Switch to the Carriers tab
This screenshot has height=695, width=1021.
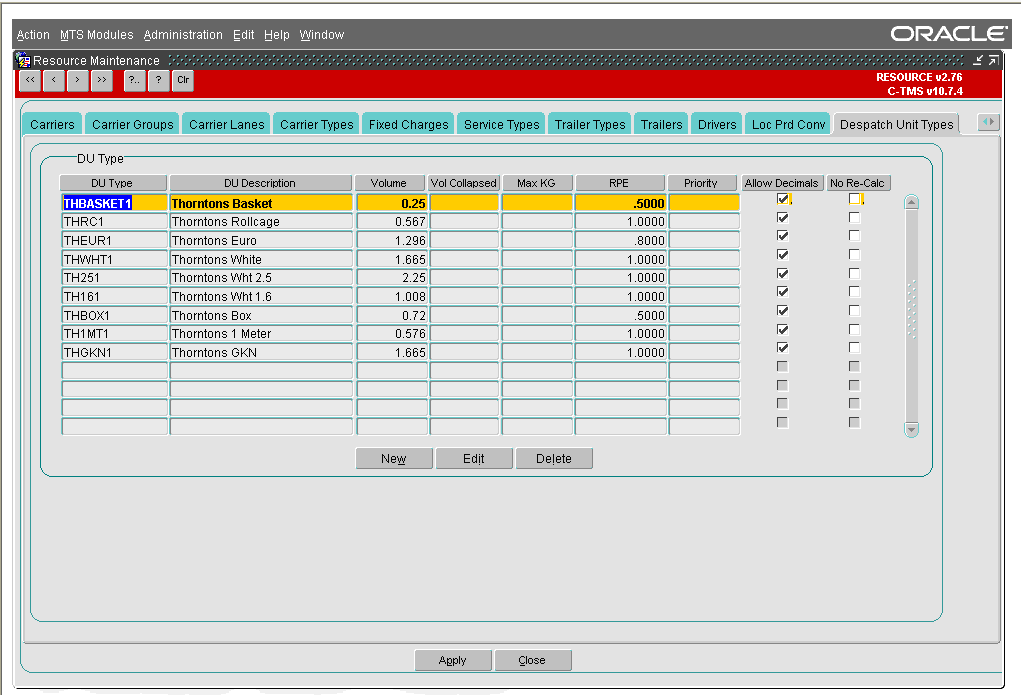point(52,124)
